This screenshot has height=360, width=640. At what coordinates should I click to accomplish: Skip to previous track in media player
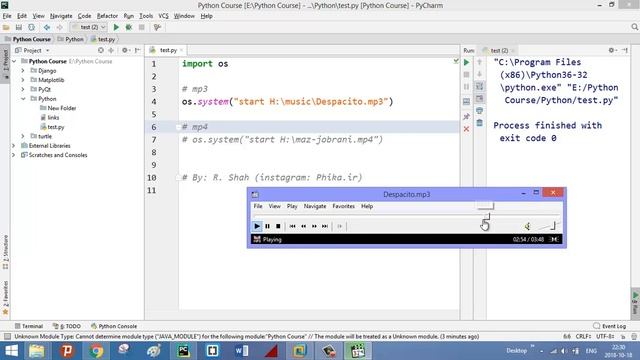click(292, 226)
